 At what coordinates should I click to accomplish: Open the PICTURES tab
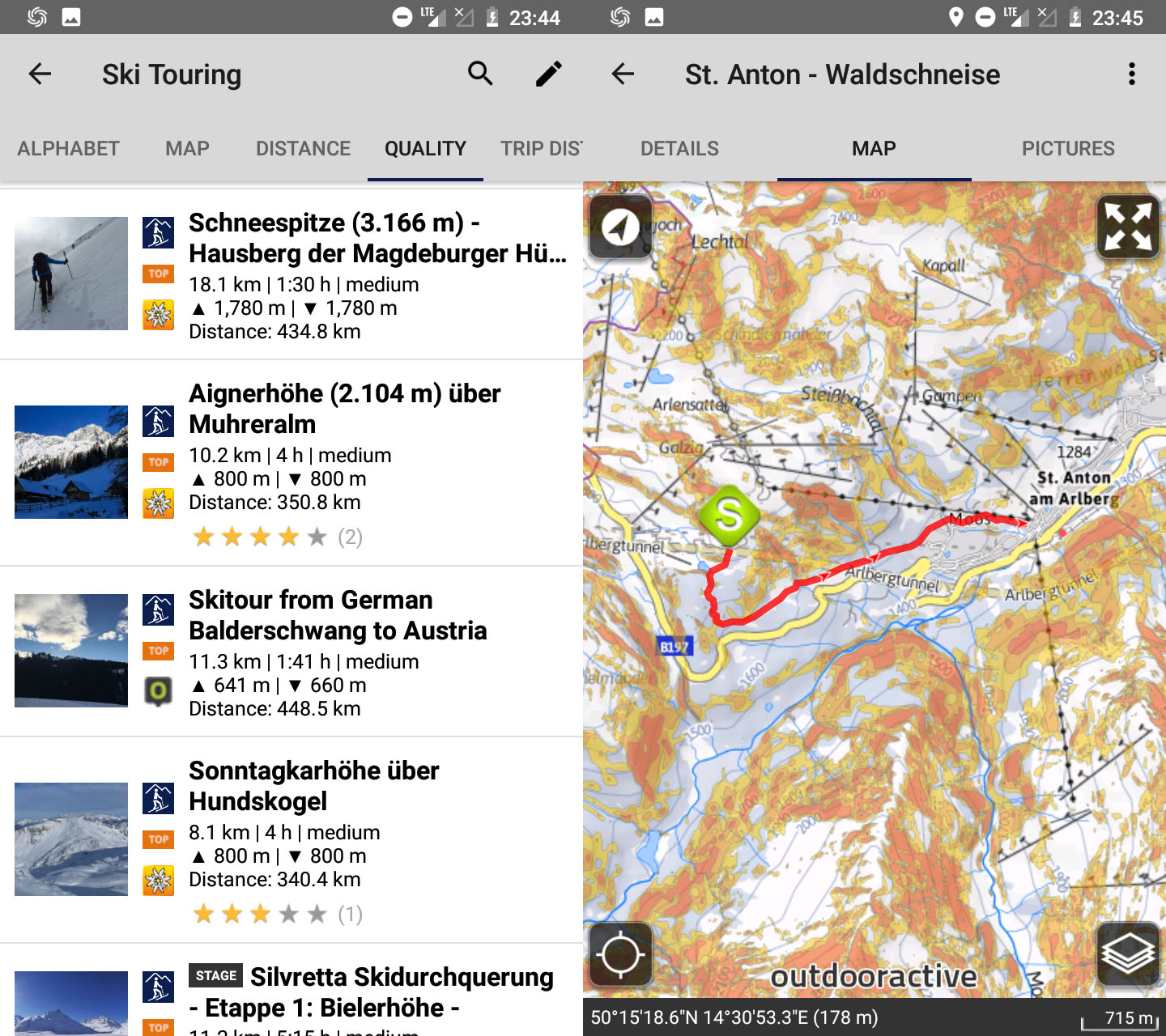[1068, 148]
